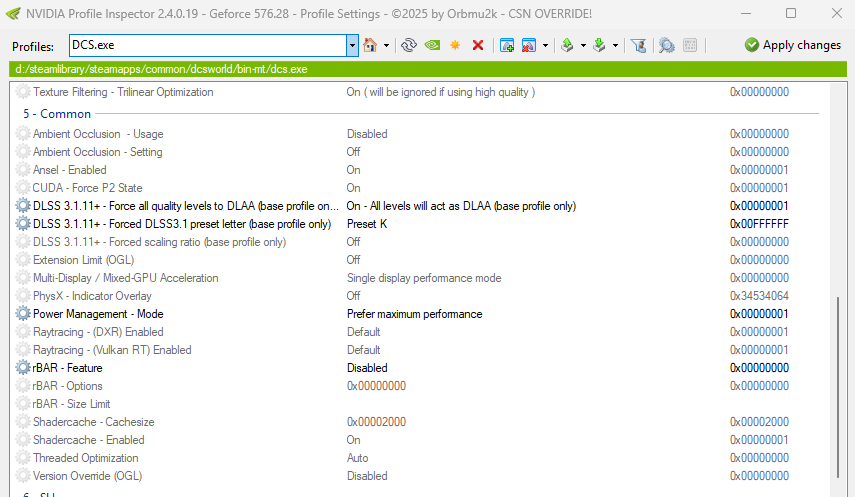Viewport: 855px width, 497px height.
Task: Click gear icon beside rBAR - Feature
Action: 23,368
